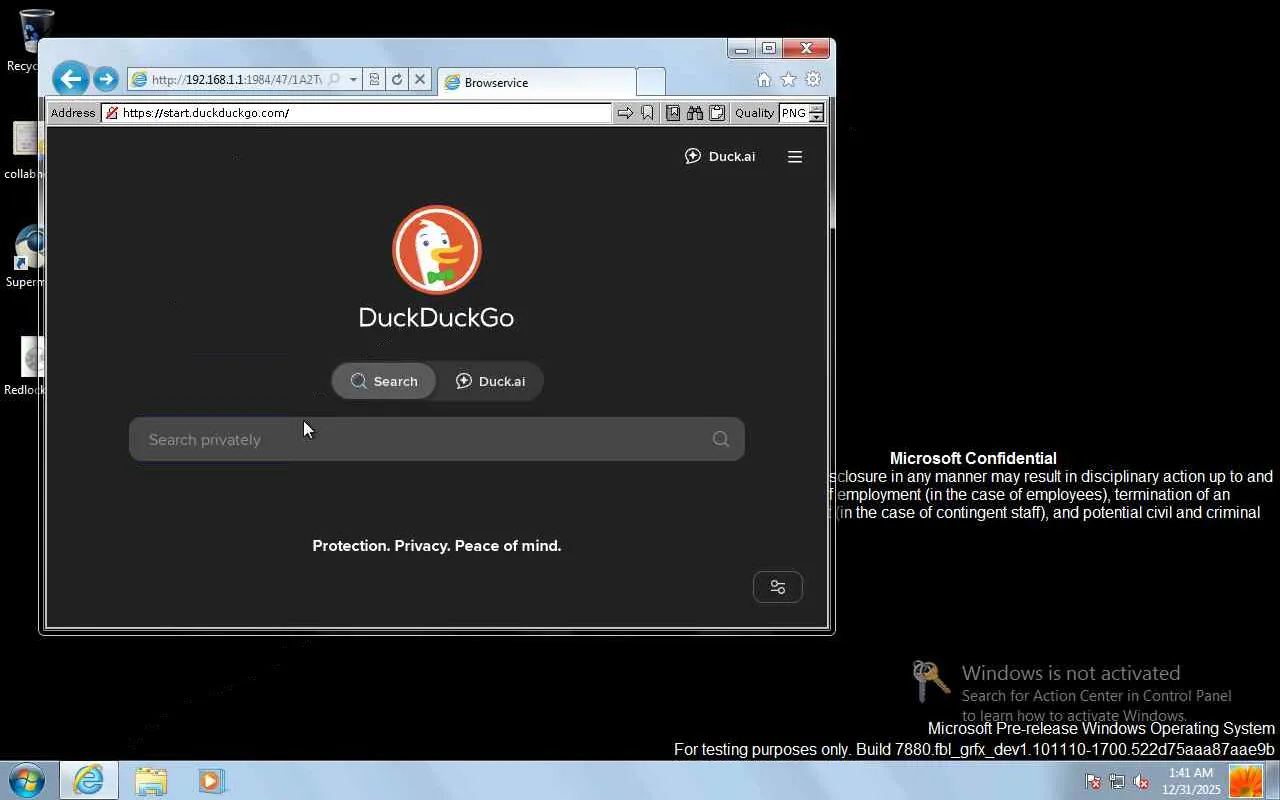
Task: Open Duck.ai link in the page header
Action: (x=720, y=156)
